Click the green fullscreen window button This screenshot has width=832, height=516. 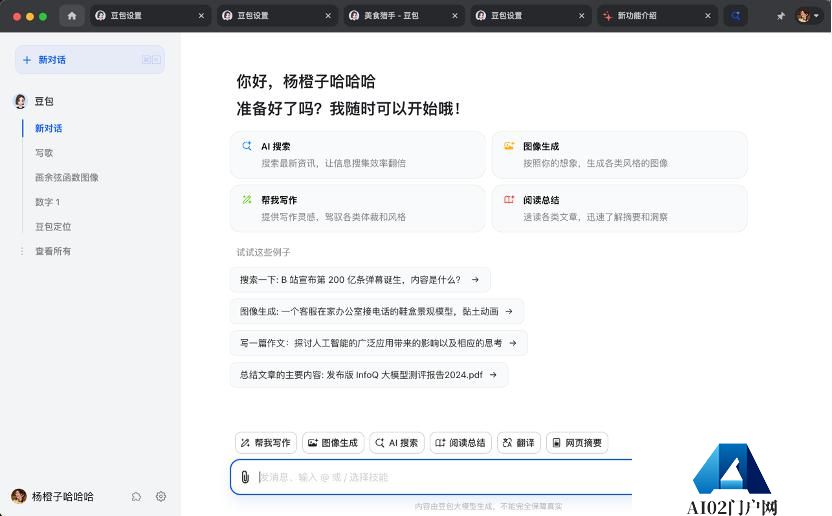43,16
